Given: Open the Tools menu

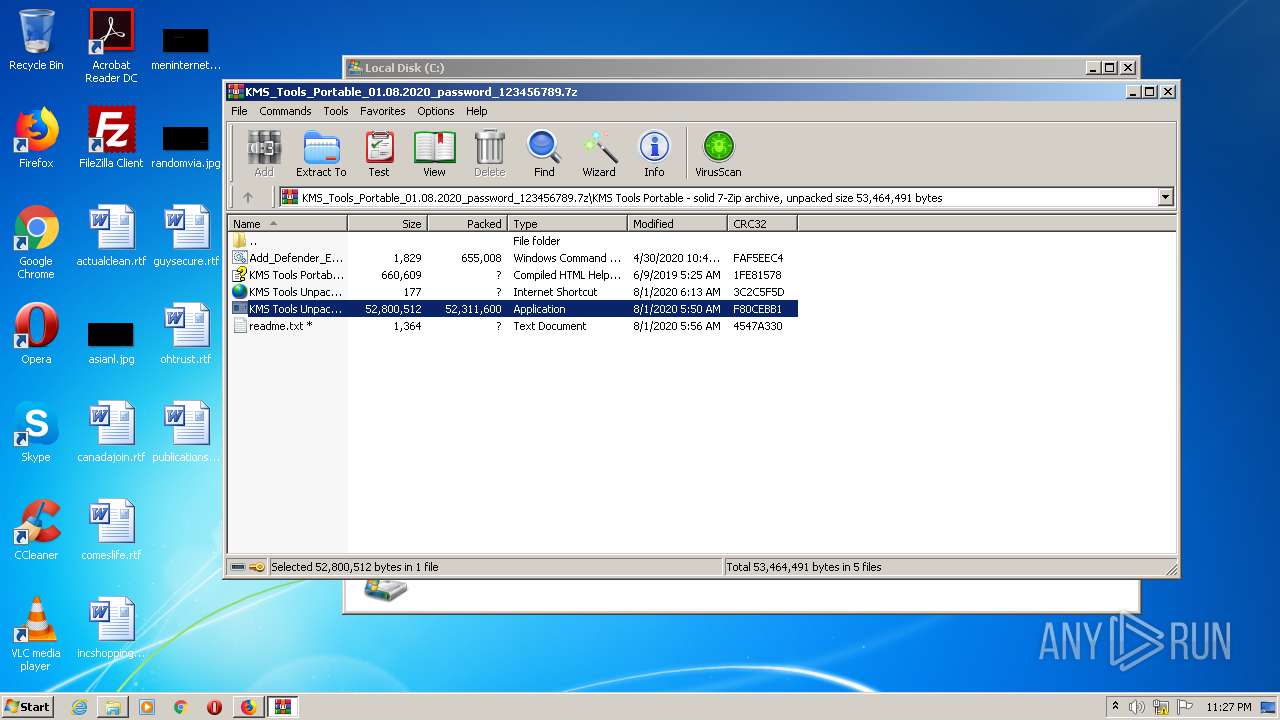Looking at the screenshot, I should (336, 111).
